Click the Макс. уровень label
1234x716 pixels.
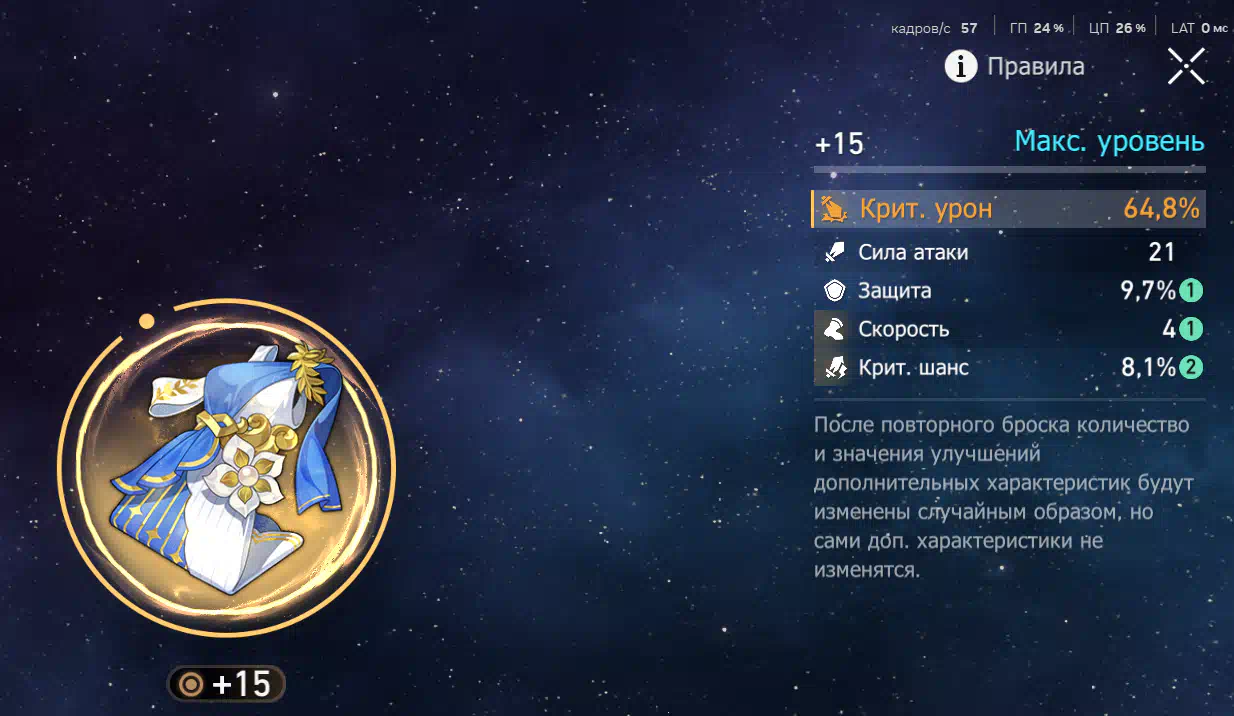point(1109,142)
